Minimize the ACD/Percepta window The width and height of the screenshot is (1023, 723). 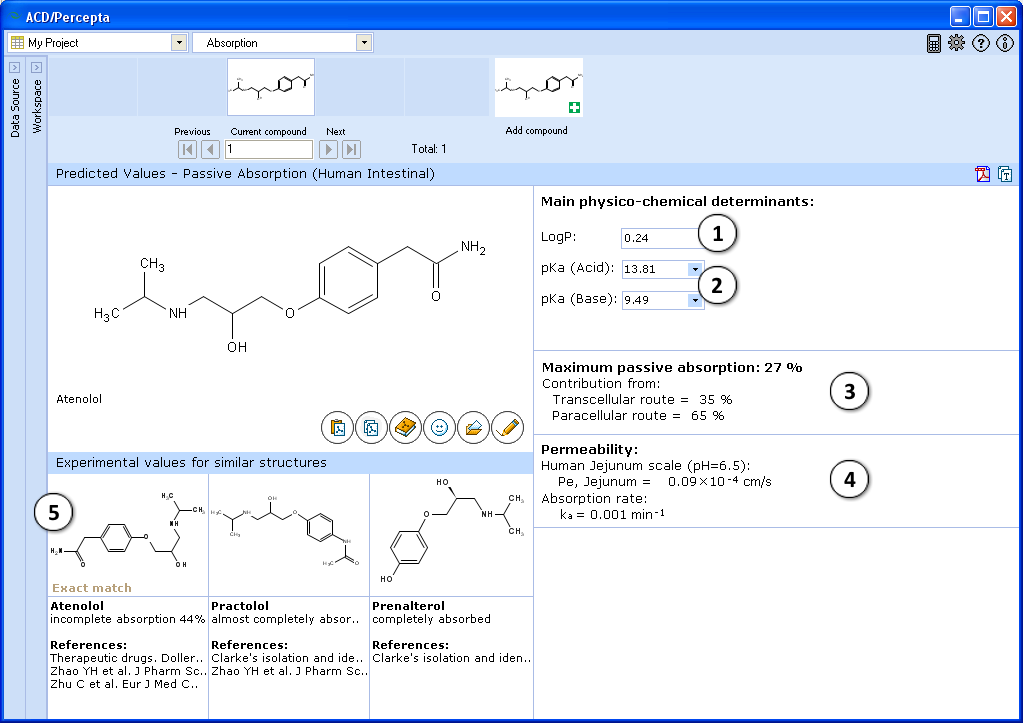click(x=960, y=16)
